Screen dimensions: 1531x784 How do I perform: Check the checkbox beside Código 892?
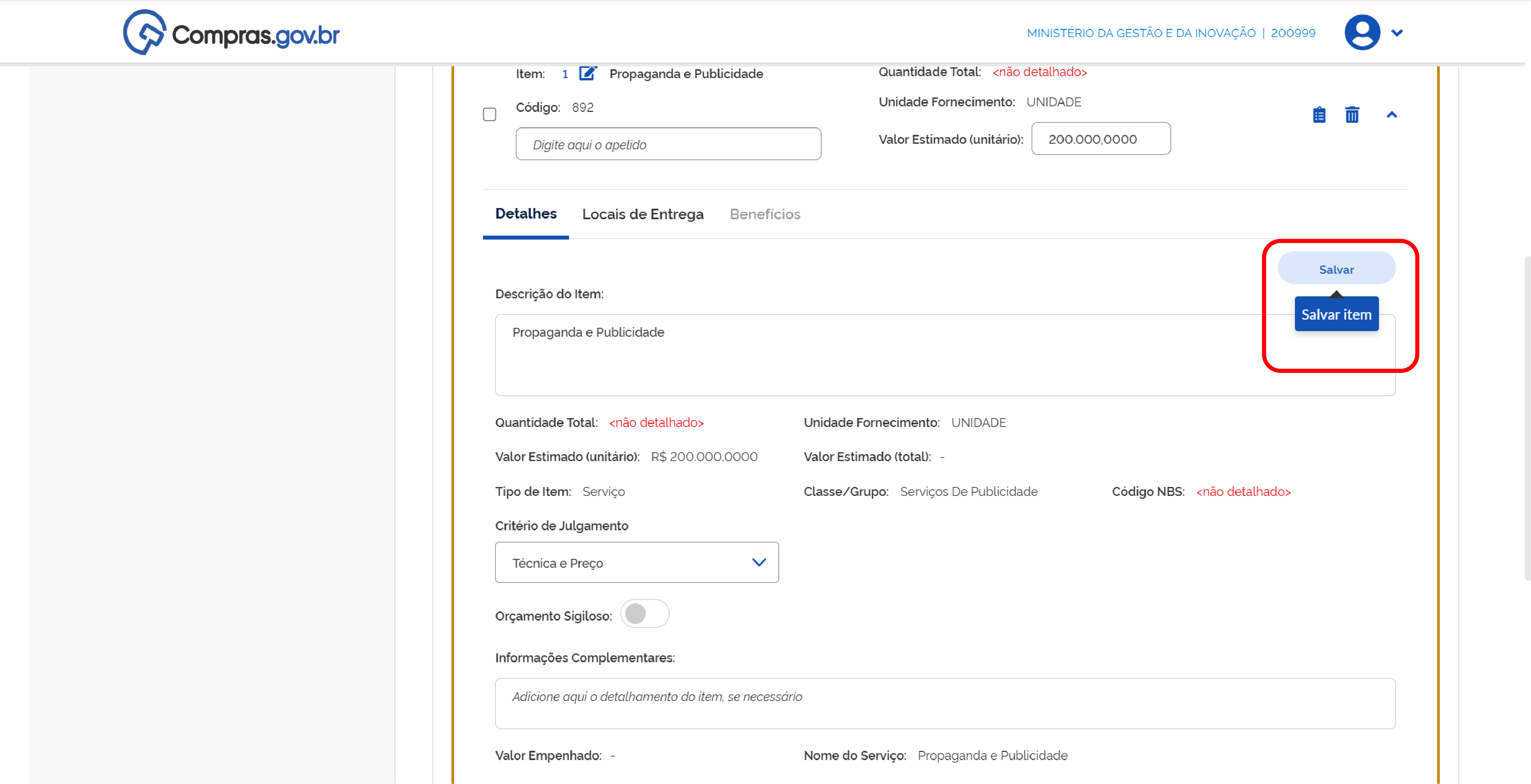click(x=490, y=114)
